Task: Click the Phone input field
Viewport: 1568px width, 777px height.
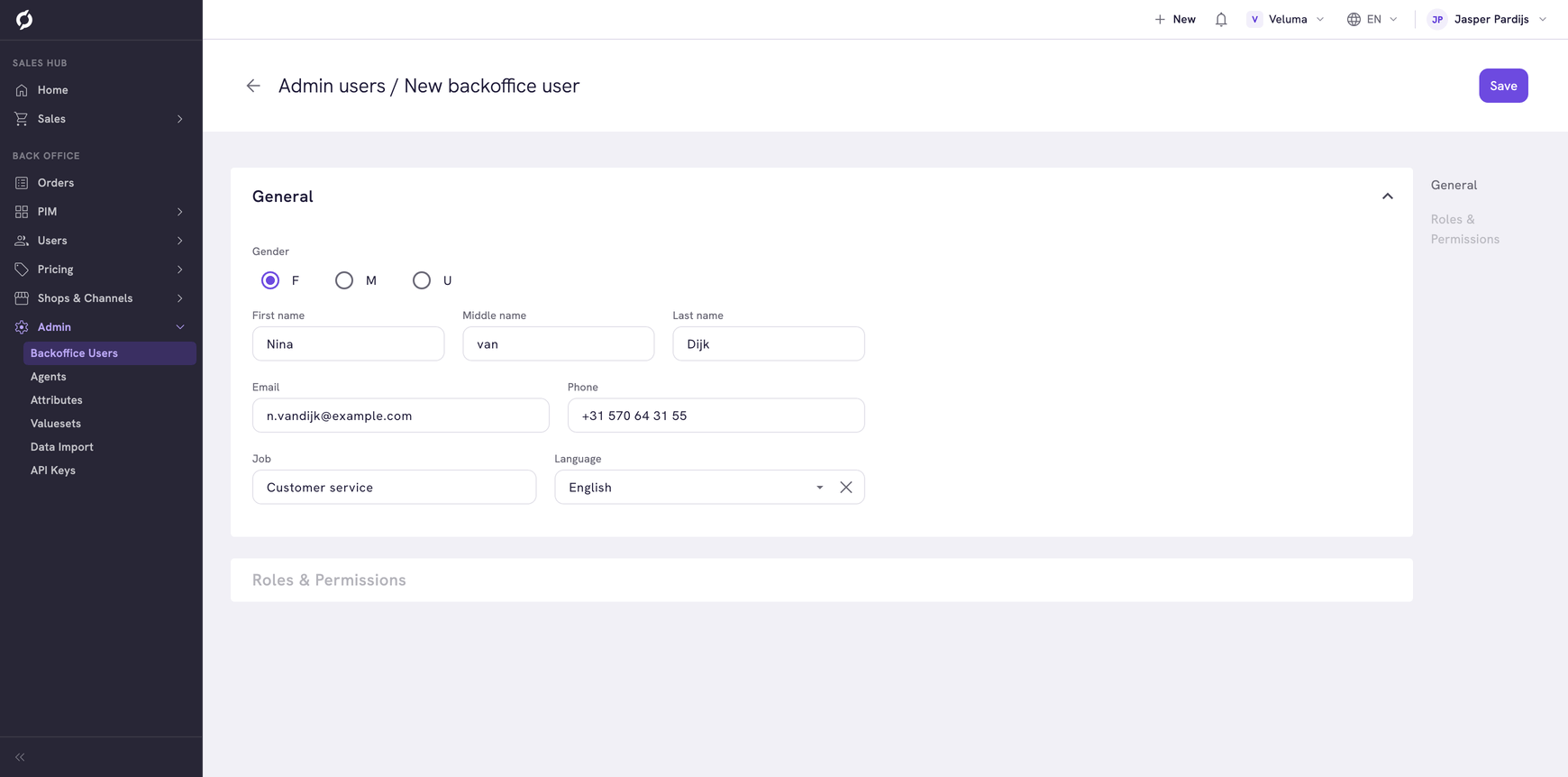Action: click(716, 416)
